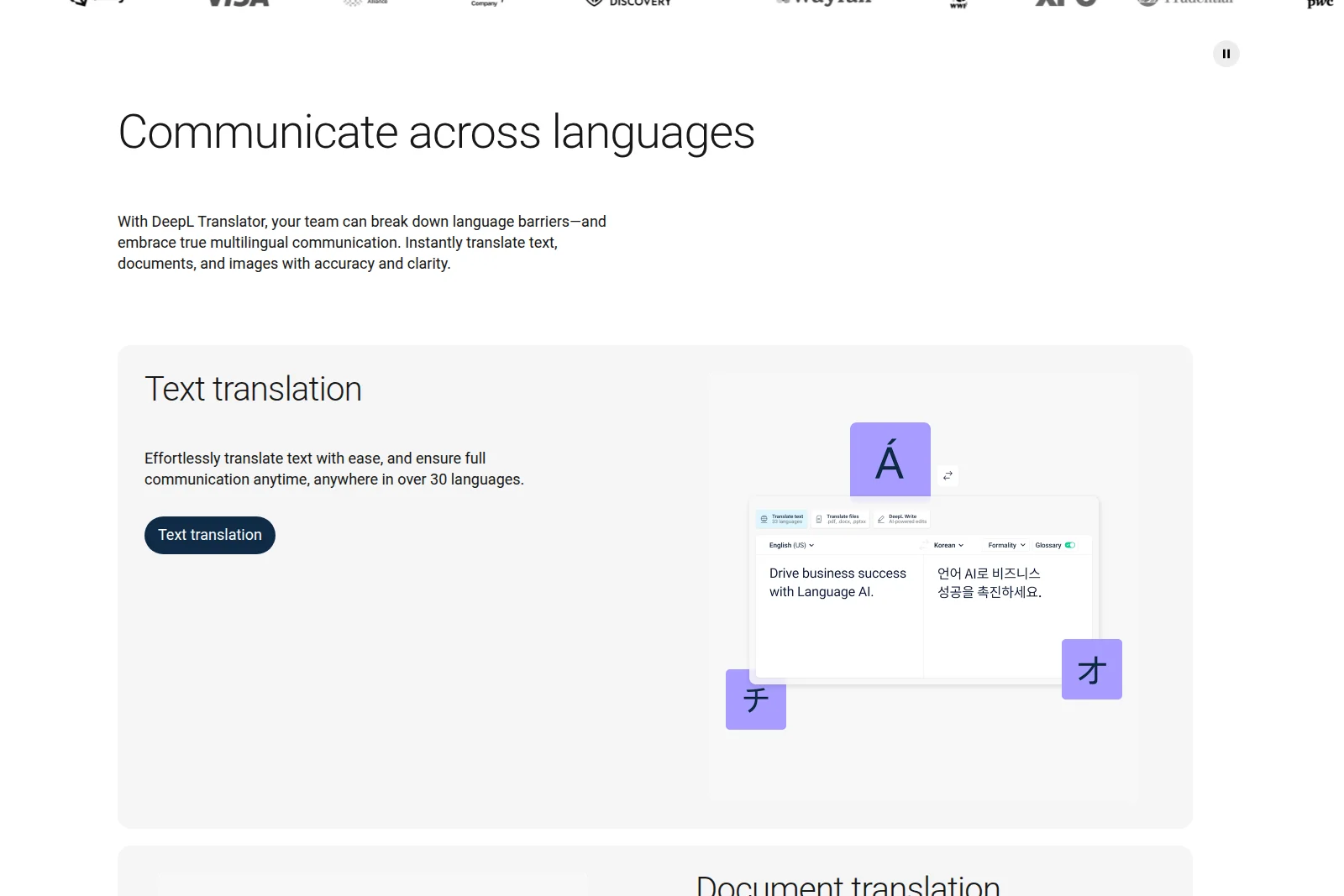1344x896 pixels.
Task: Open the Formality dropdown
Action: [1005, 545]
